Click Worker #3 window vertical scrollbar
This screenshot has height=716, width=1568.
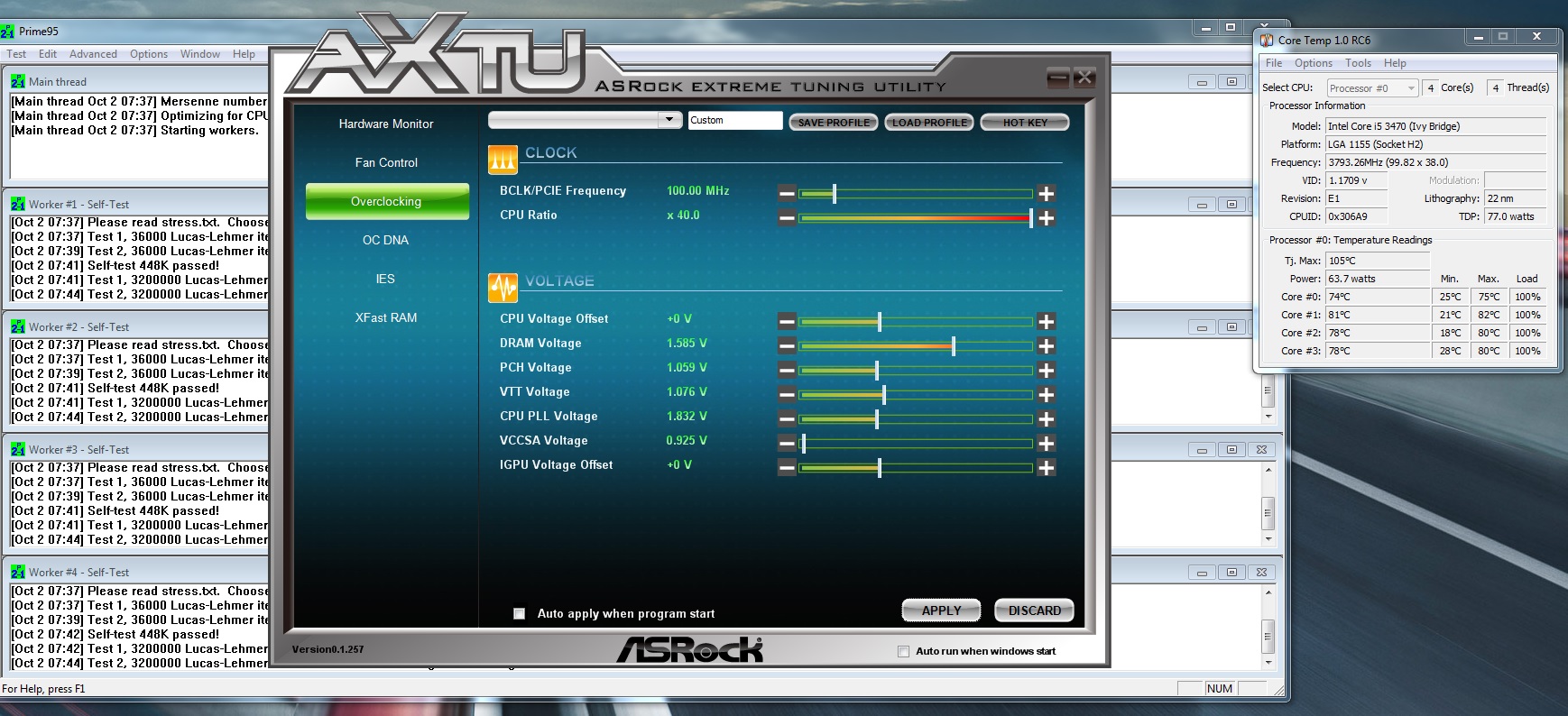point(1268,503)
